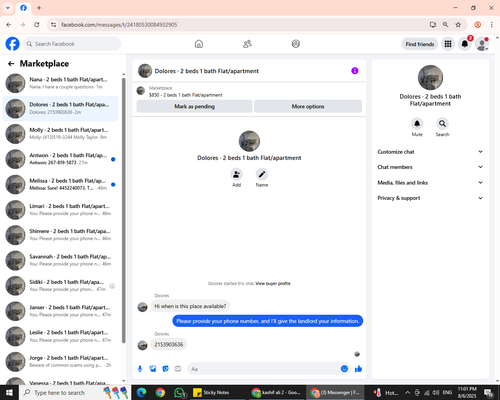This screenshot has width=500, height=400.
Task: Reload the page in Chrome
Action: (x=37, y=25)
